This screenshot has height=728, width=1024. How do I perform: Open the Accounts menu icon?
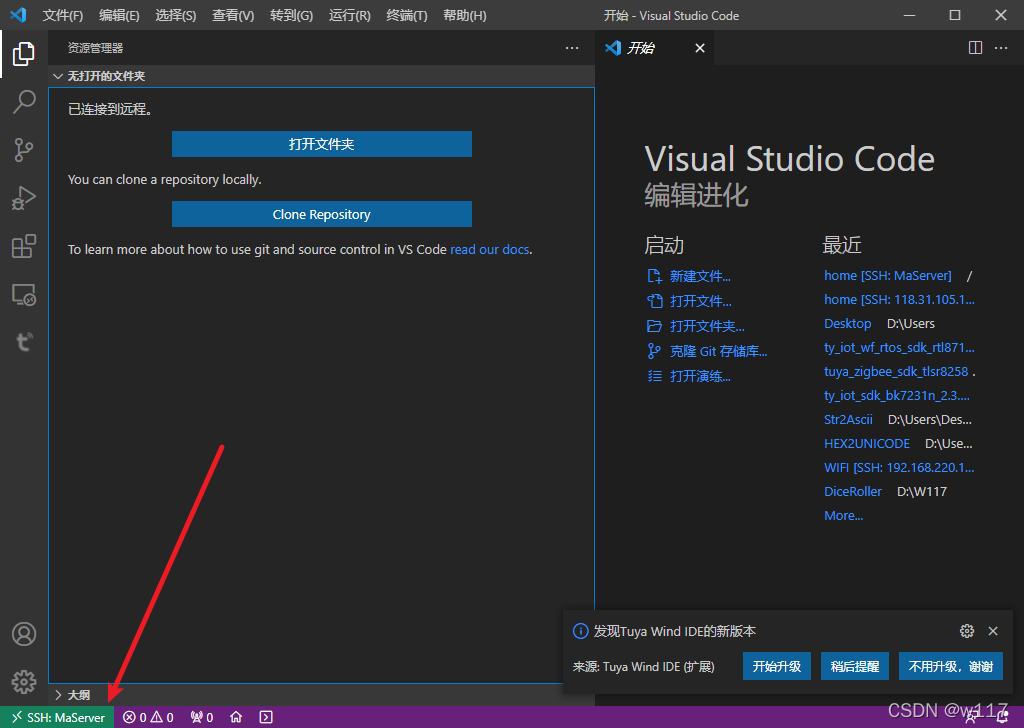pos(24,634)
